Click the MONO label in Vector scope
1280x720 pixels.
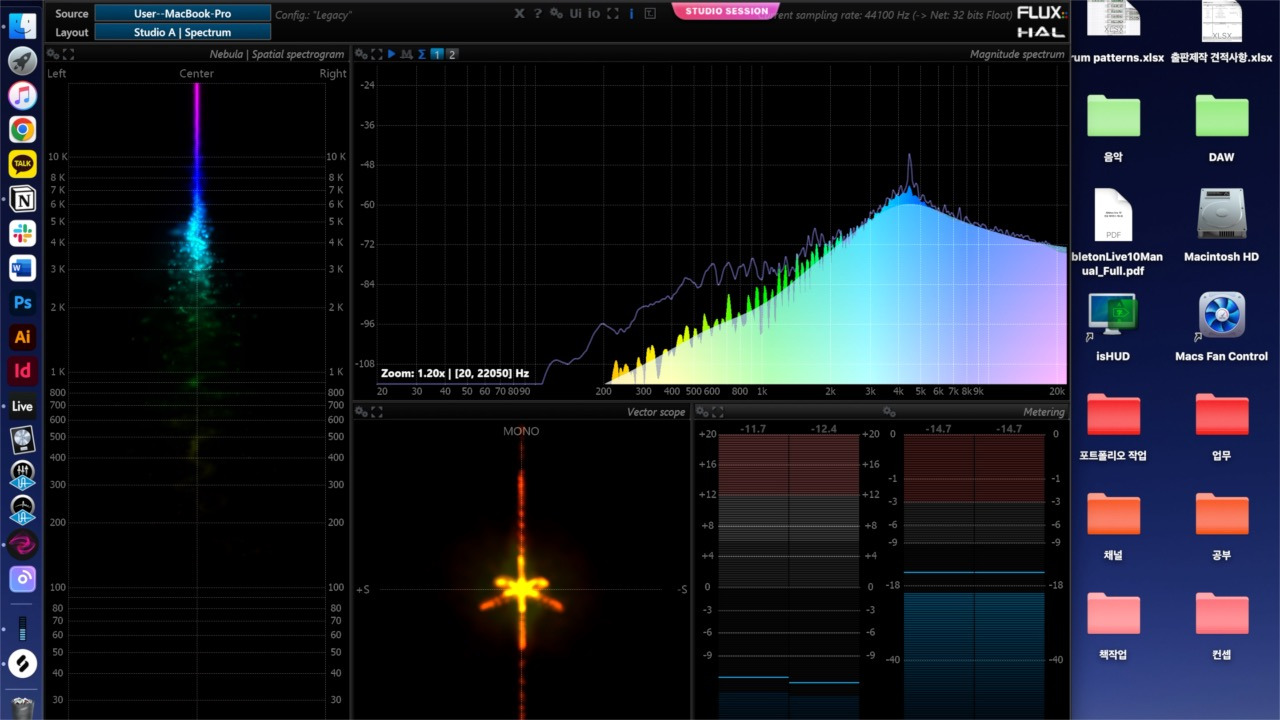coord(521,431)
